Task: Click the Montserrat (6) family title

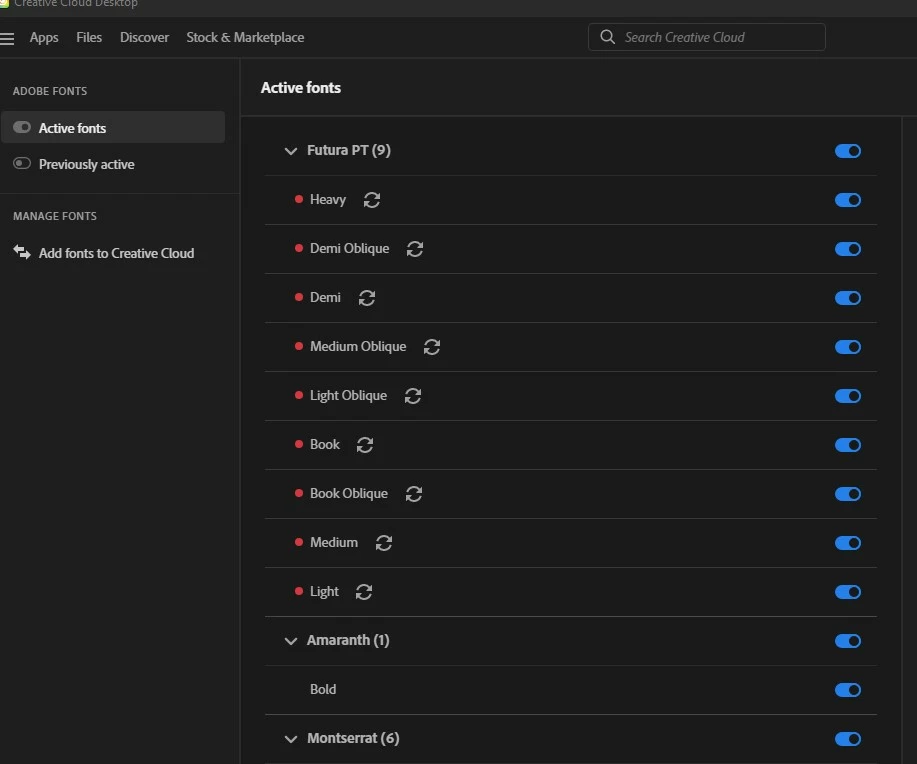Action: 353,738
